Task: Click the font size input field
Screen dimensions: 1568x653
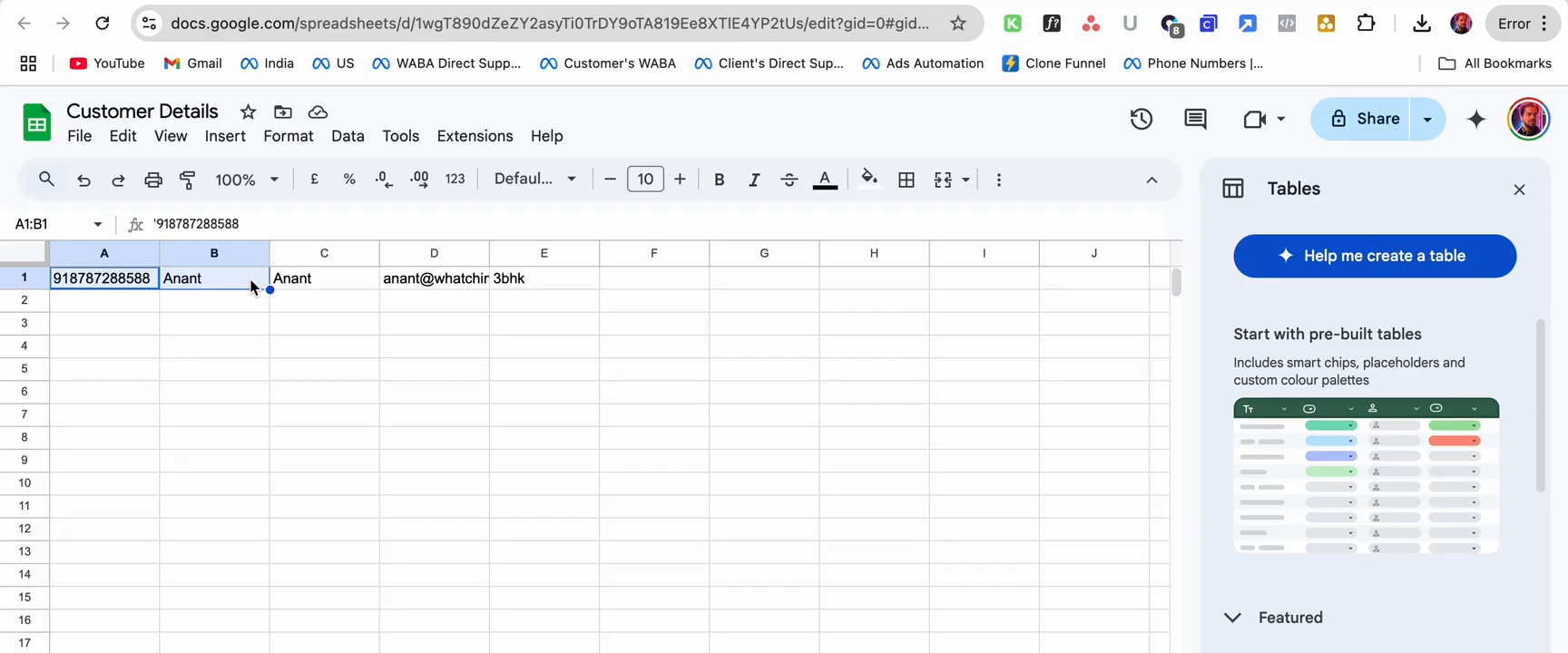Action: pos(645,180)
